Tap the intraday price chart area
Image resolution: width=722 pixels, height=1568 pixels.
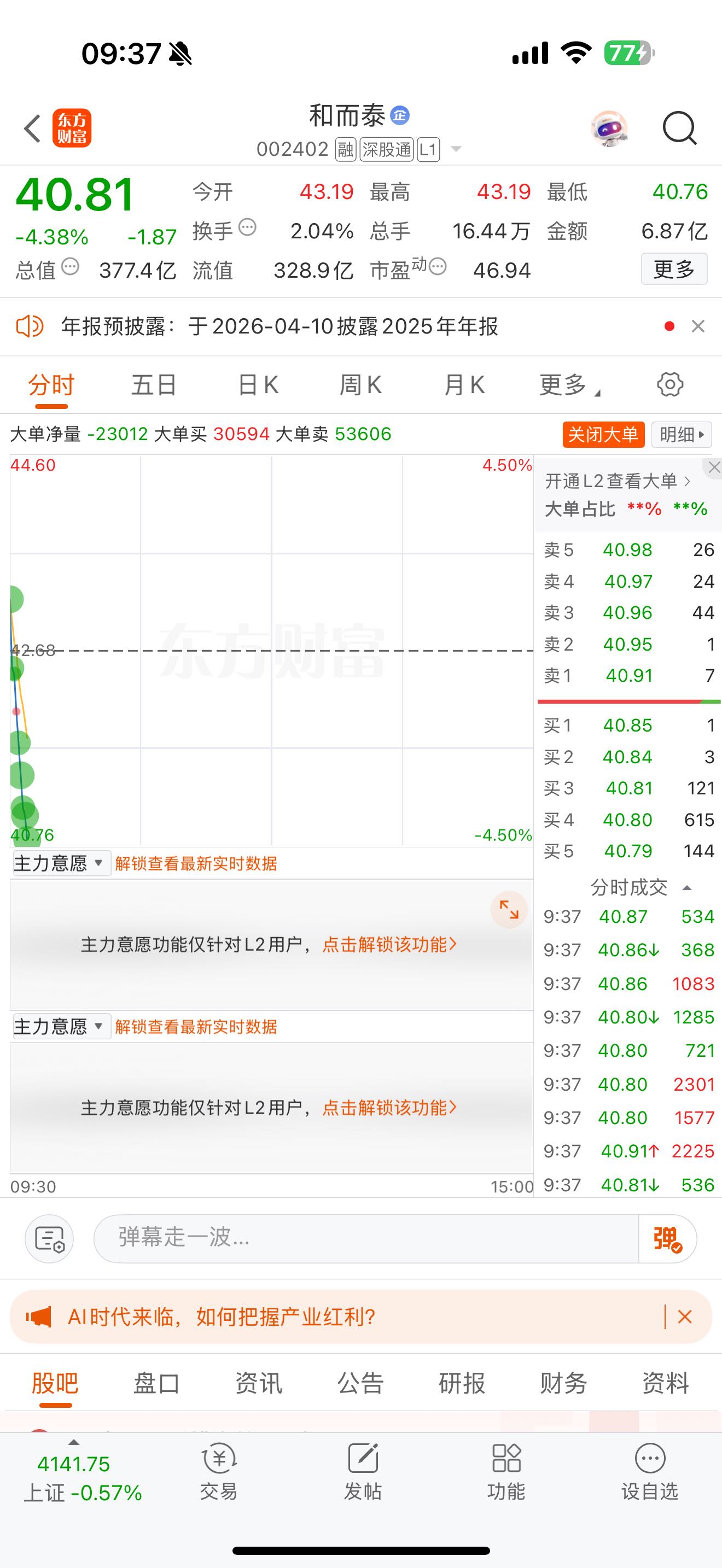tap(271, 651)
